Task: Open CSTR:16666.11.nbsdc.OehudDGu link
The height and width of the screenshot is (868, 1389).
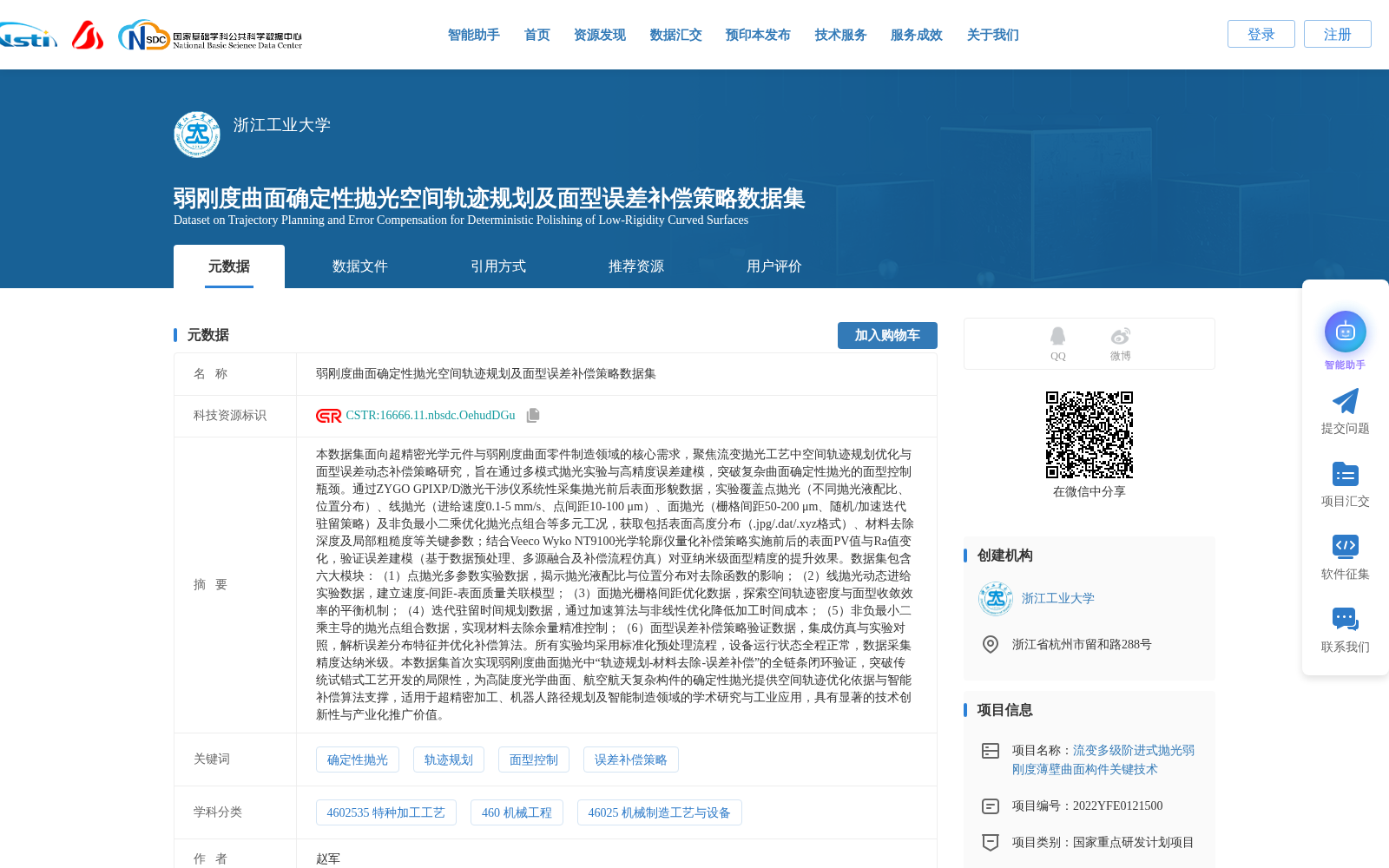Action: click(x=431, y=416)
